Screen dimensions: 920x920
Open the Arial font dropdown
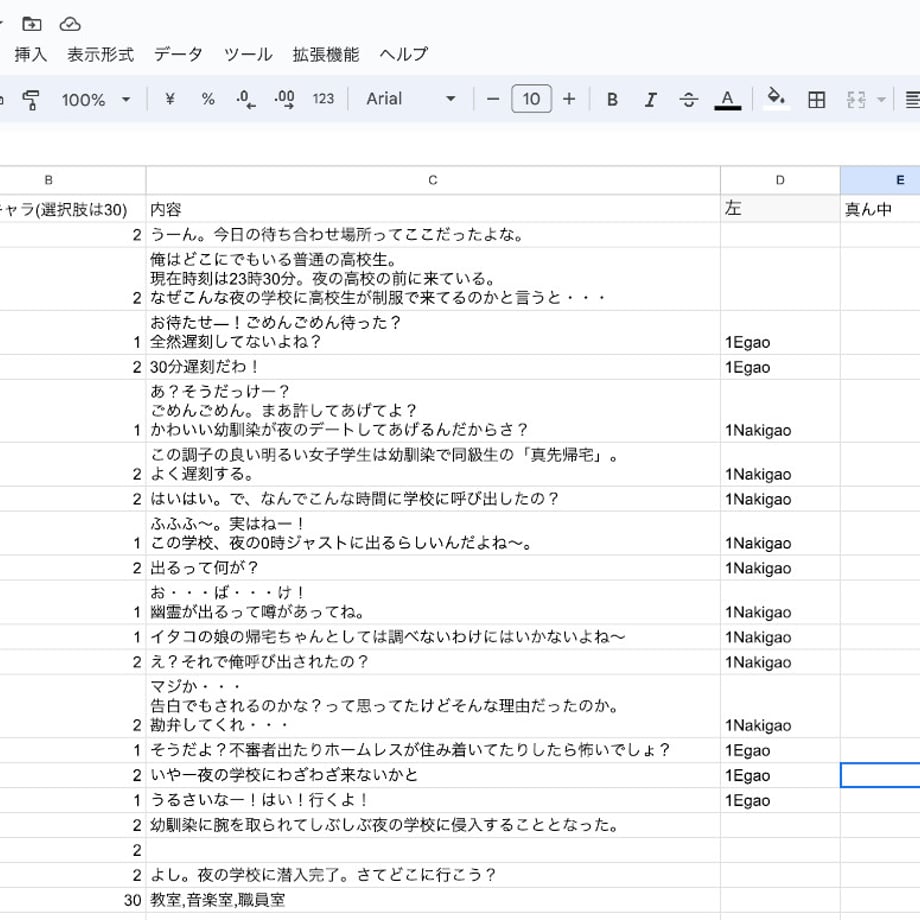[411, 99]
